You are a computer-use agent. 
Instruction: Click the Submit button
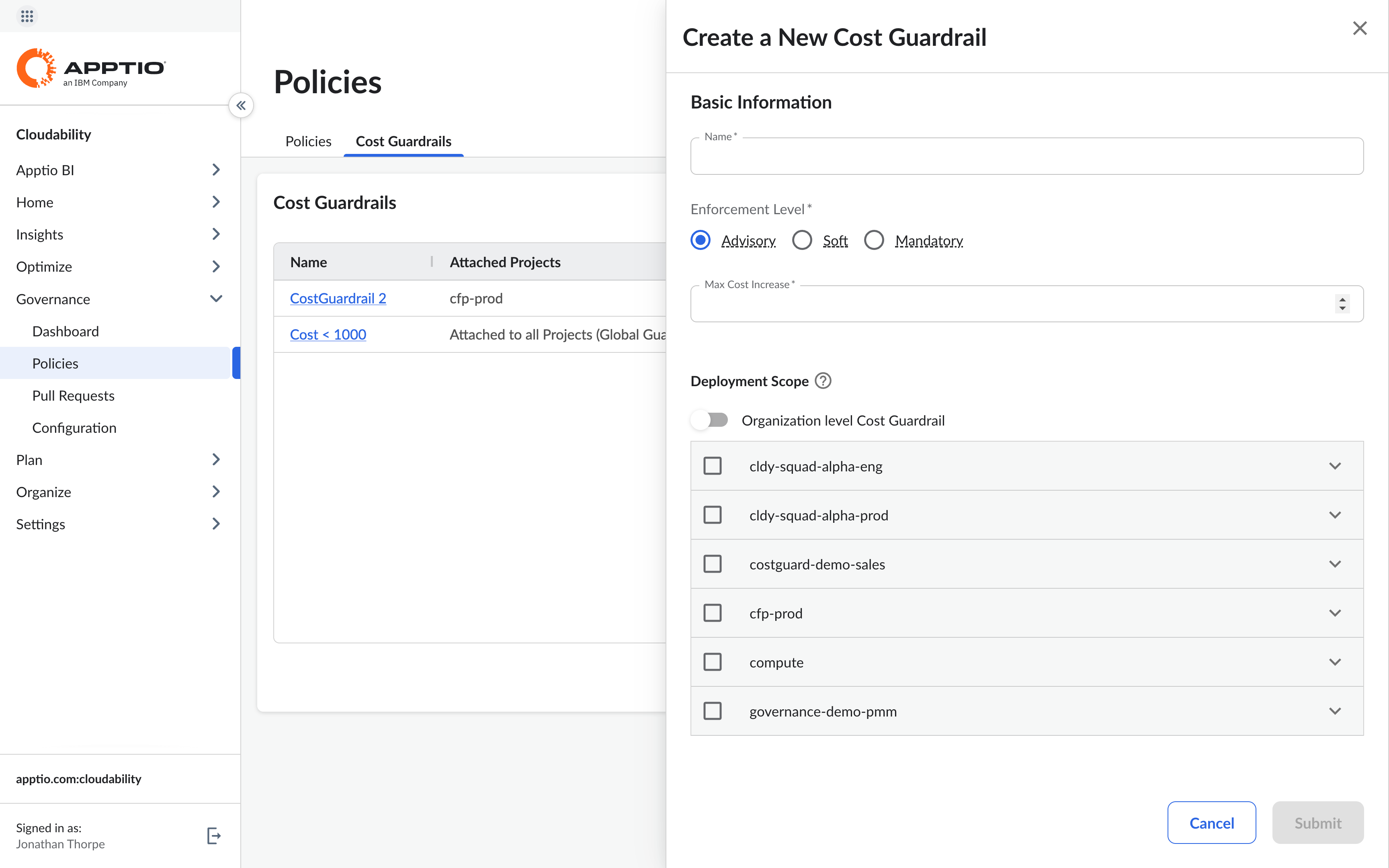coord(1318,823)
